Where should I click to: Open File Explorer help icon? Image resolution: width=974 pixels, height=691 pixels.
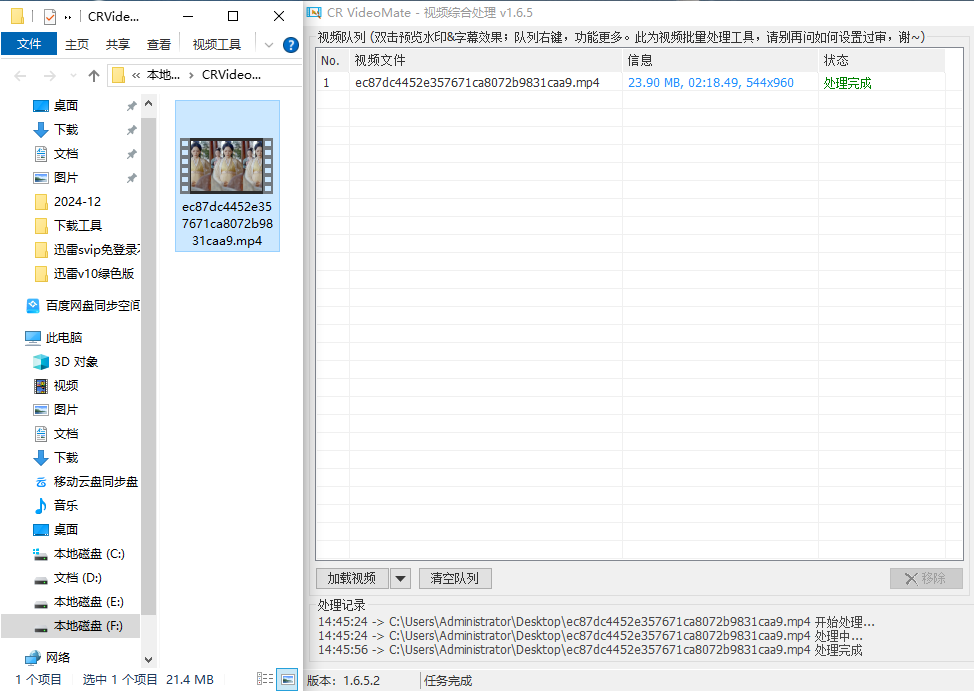290,45
